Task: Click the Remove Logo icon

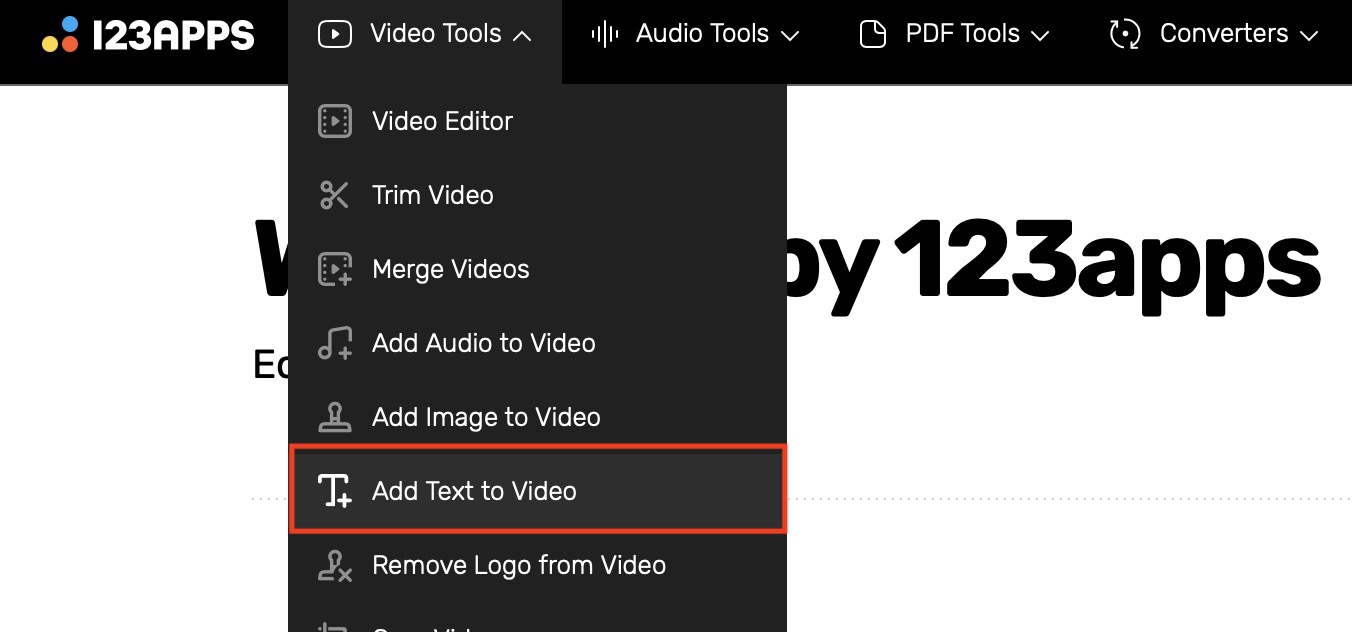Action: 334,565
